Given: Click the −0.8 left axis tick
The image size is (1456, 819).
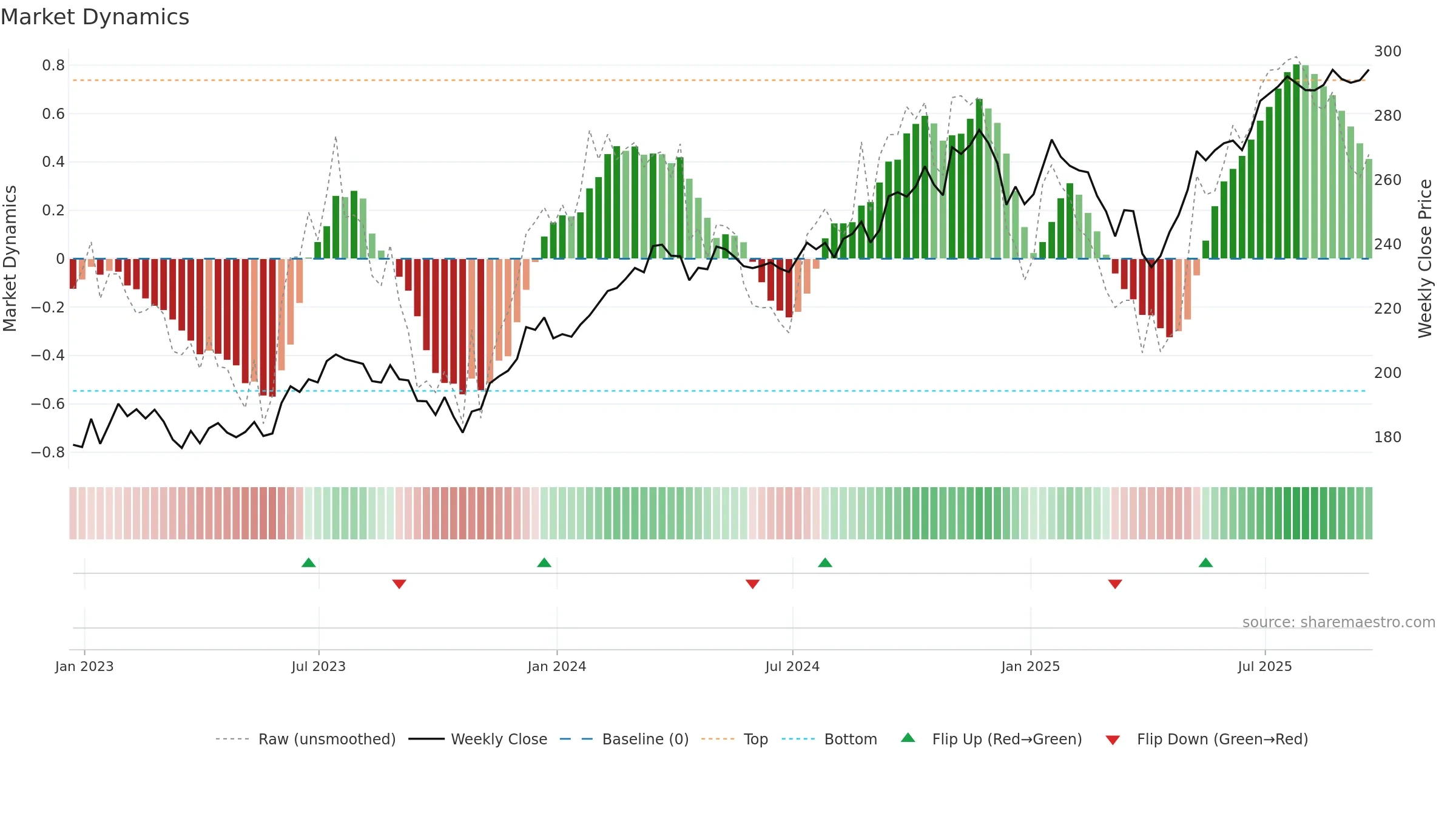Looking at the screenshot, I should pos(48,452).
